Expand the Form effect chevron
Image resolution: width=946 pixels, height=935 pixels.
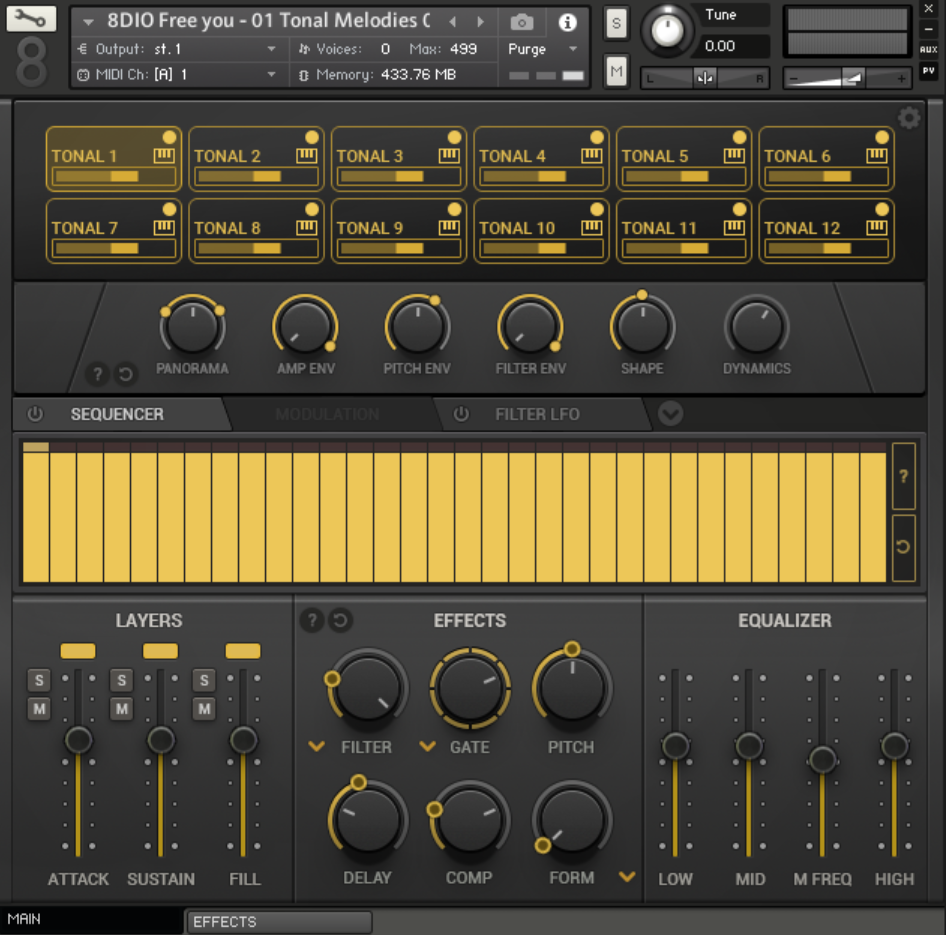point(627,877)
